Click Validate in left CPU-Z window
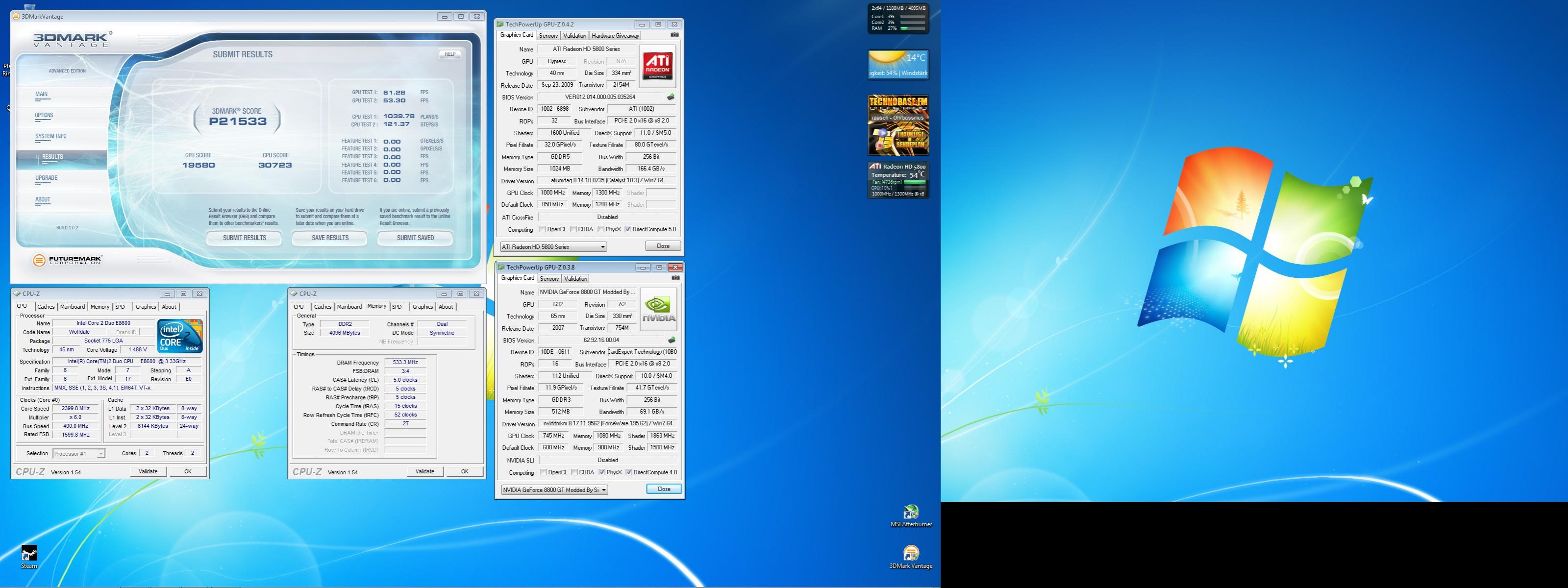 [148, 471]
